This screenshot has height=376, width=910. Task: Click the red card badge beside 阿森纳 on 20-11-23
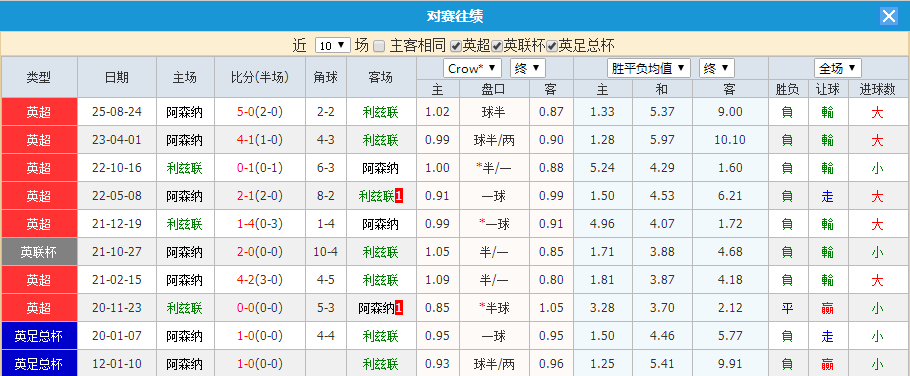click(399, 308)
